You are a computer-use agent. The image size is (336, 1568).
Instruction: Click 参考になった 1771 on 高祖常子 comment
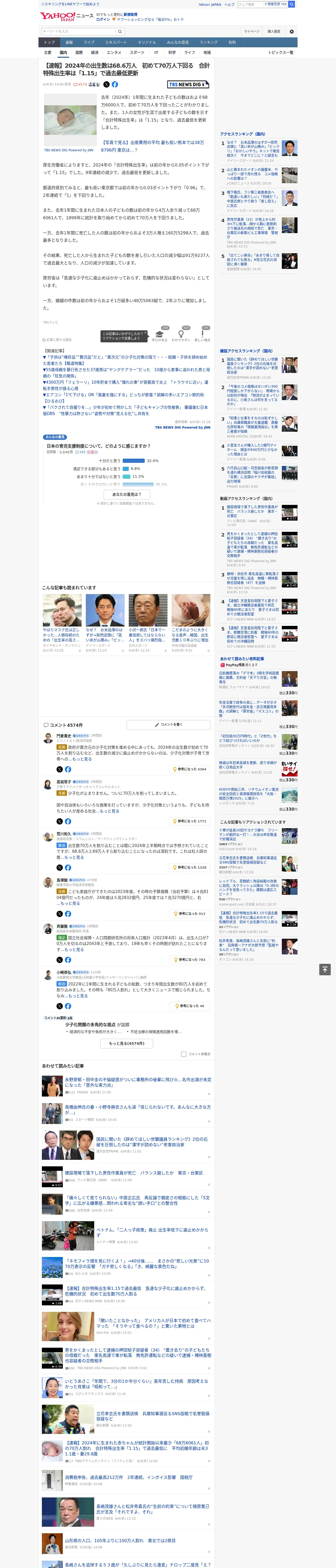pos(190,821)
